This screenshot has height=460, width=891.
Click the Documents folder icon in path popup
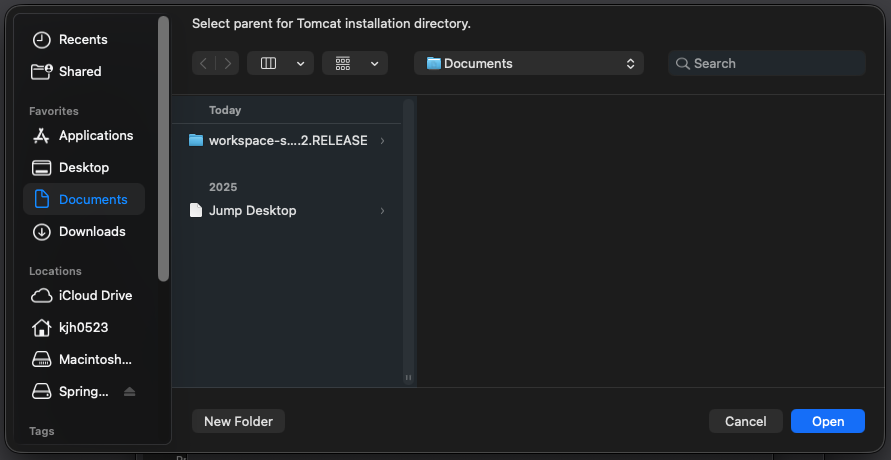434,63
